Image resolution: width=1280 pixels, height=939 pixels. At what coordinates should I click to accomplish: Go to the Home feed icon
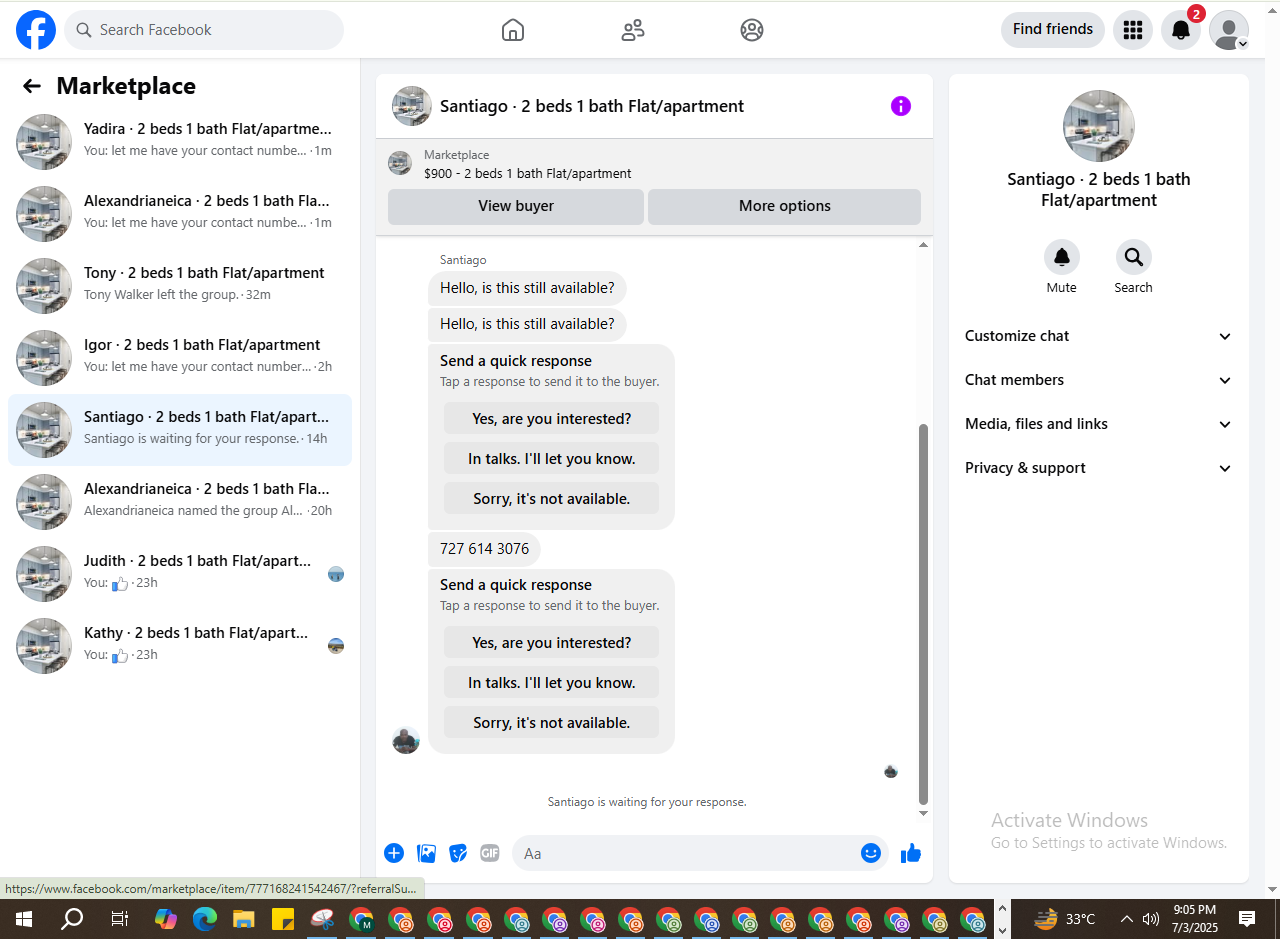(513, 30)
